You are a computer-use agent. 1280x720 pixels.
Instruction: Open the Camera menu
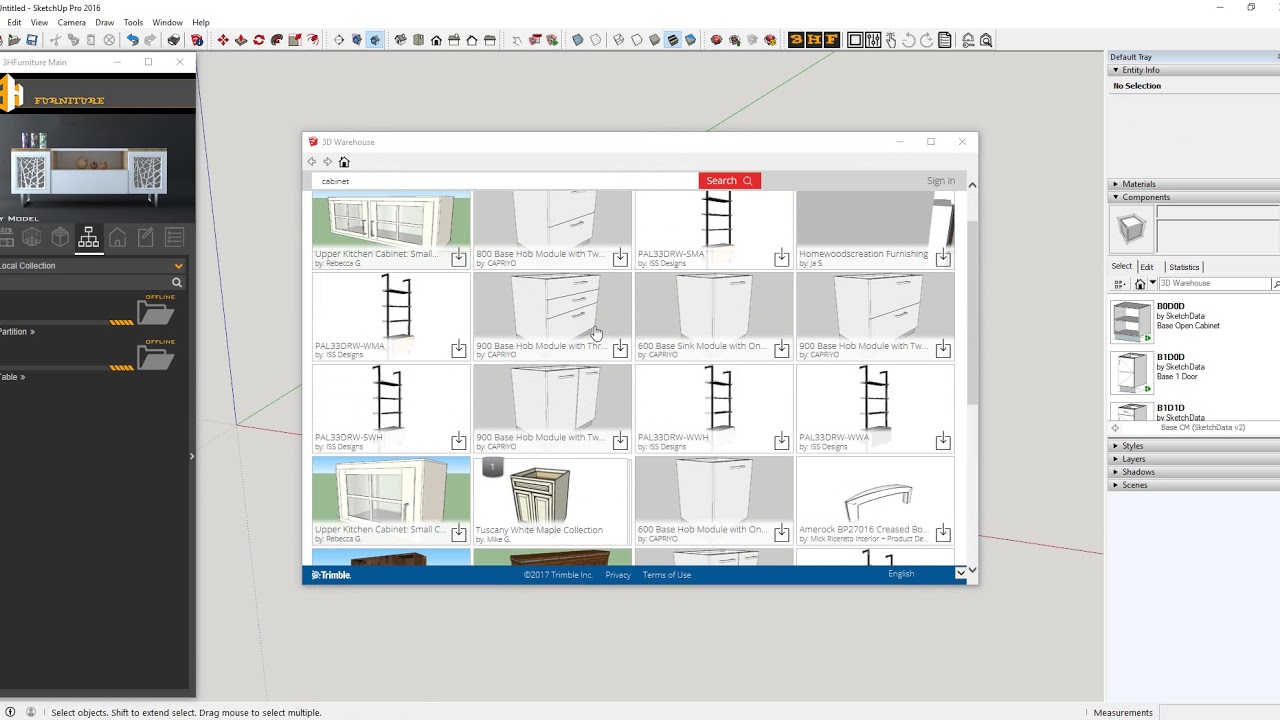71,22
